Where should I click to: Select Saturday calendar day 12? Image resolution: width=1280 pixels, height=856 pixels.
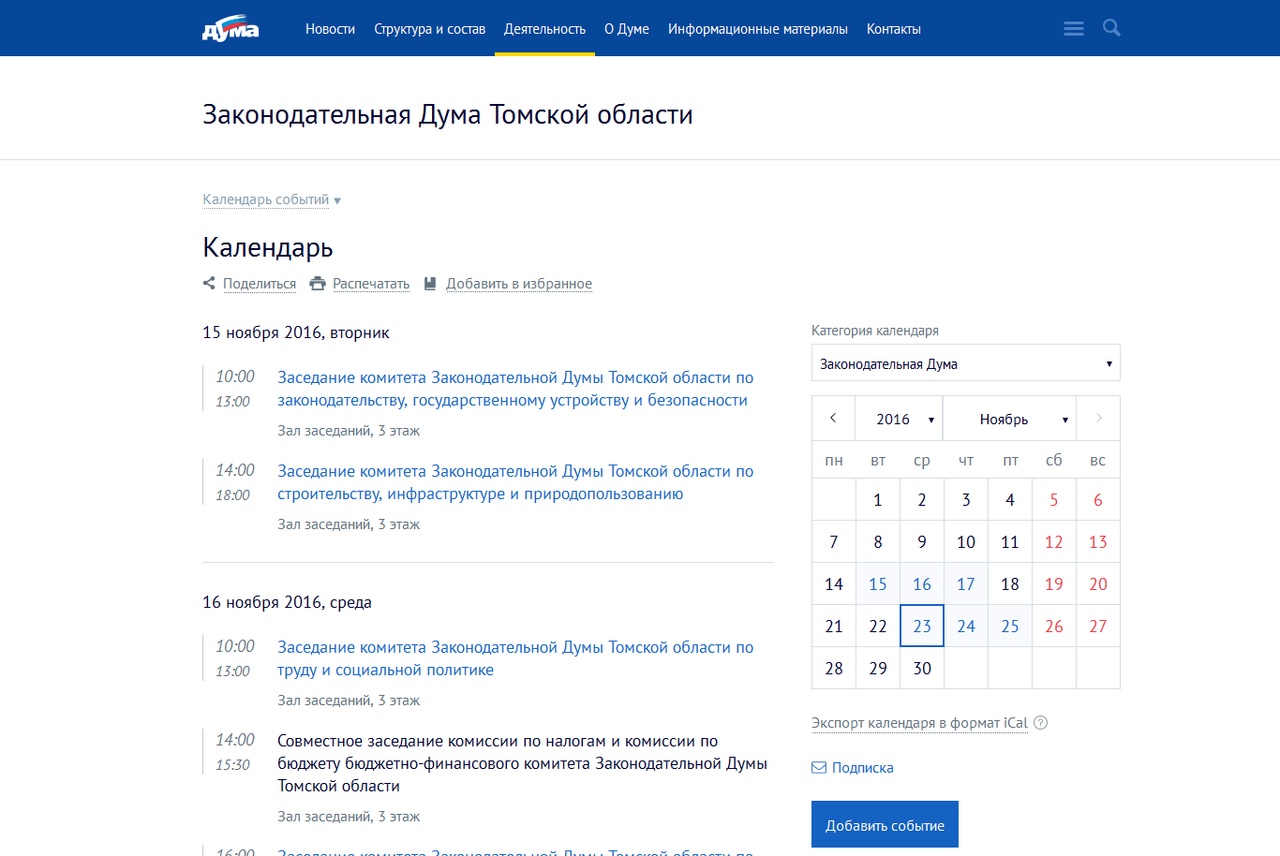click(1054, 542)
